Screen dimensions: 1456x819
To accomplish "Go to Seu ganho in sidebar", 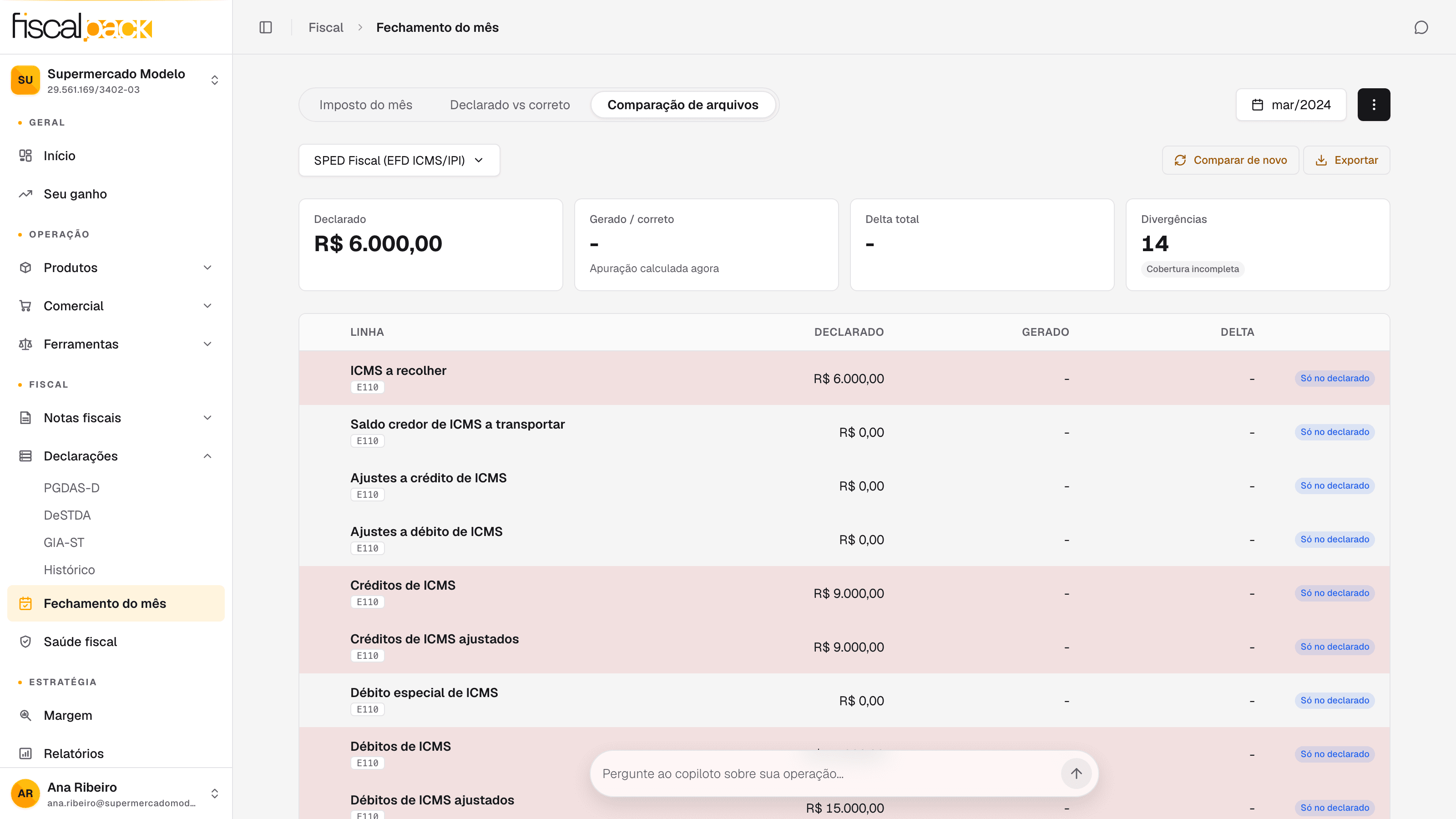I will pos(116,194).
